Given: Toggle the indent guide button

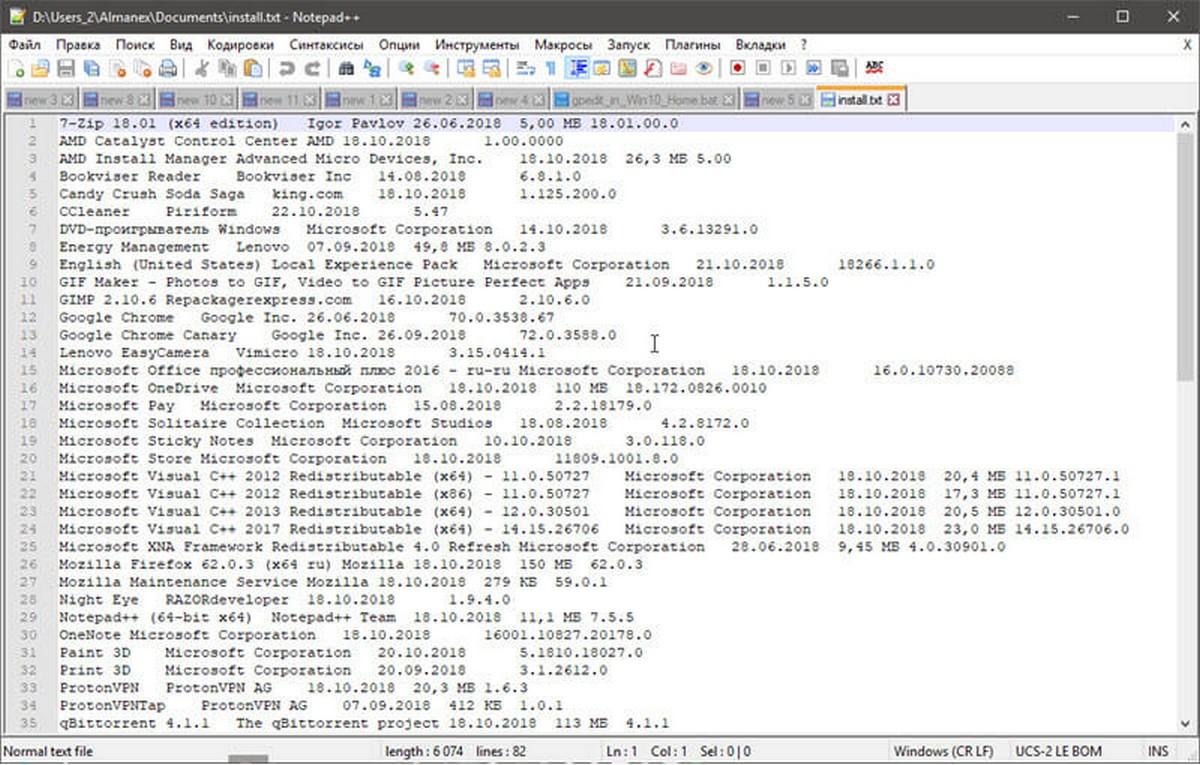Looking at the screenshot, I should (577, 68).
